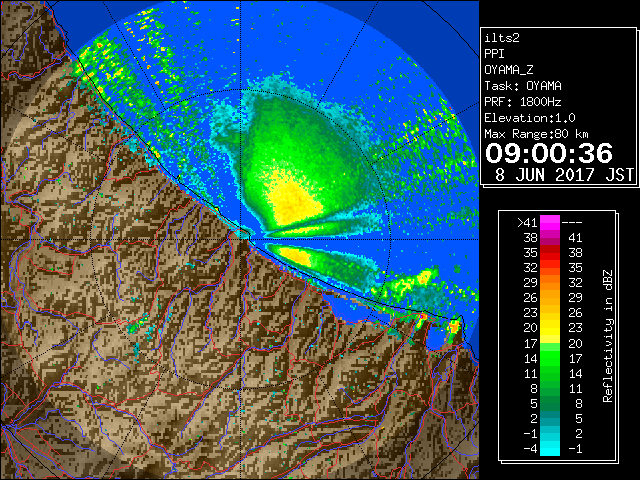Click the purple 38–41 dBZ legend band

tap(550, 238)
